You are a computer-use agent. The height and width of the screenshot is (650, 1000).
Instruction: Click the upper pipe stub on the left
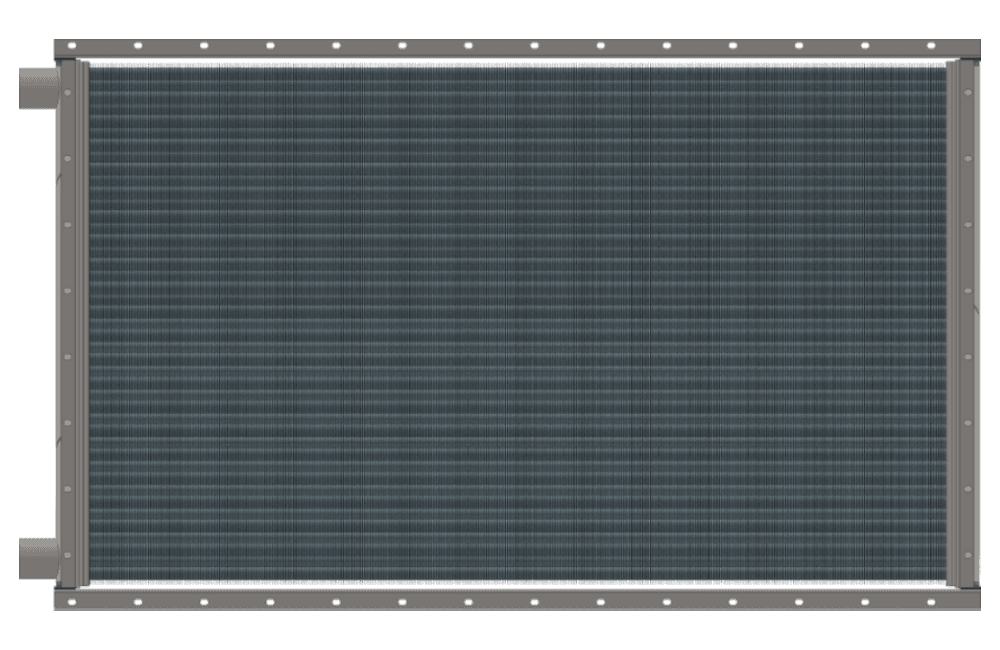click(x=38, y=90)
